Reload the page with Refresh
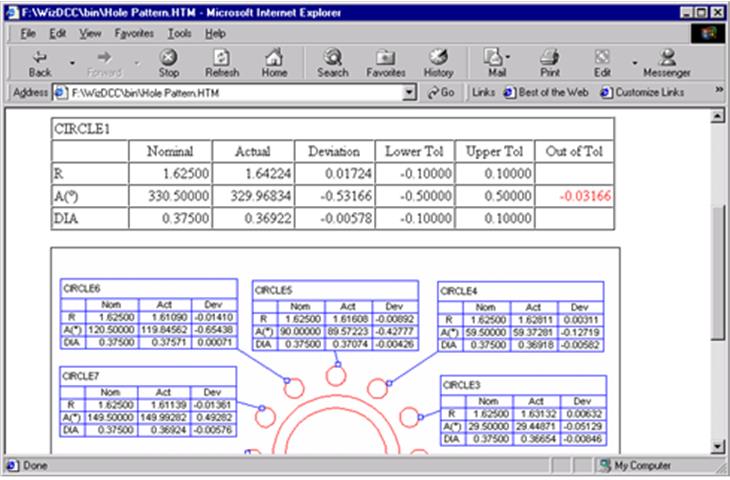The image size is (730, 480). [x=222, y=64]
